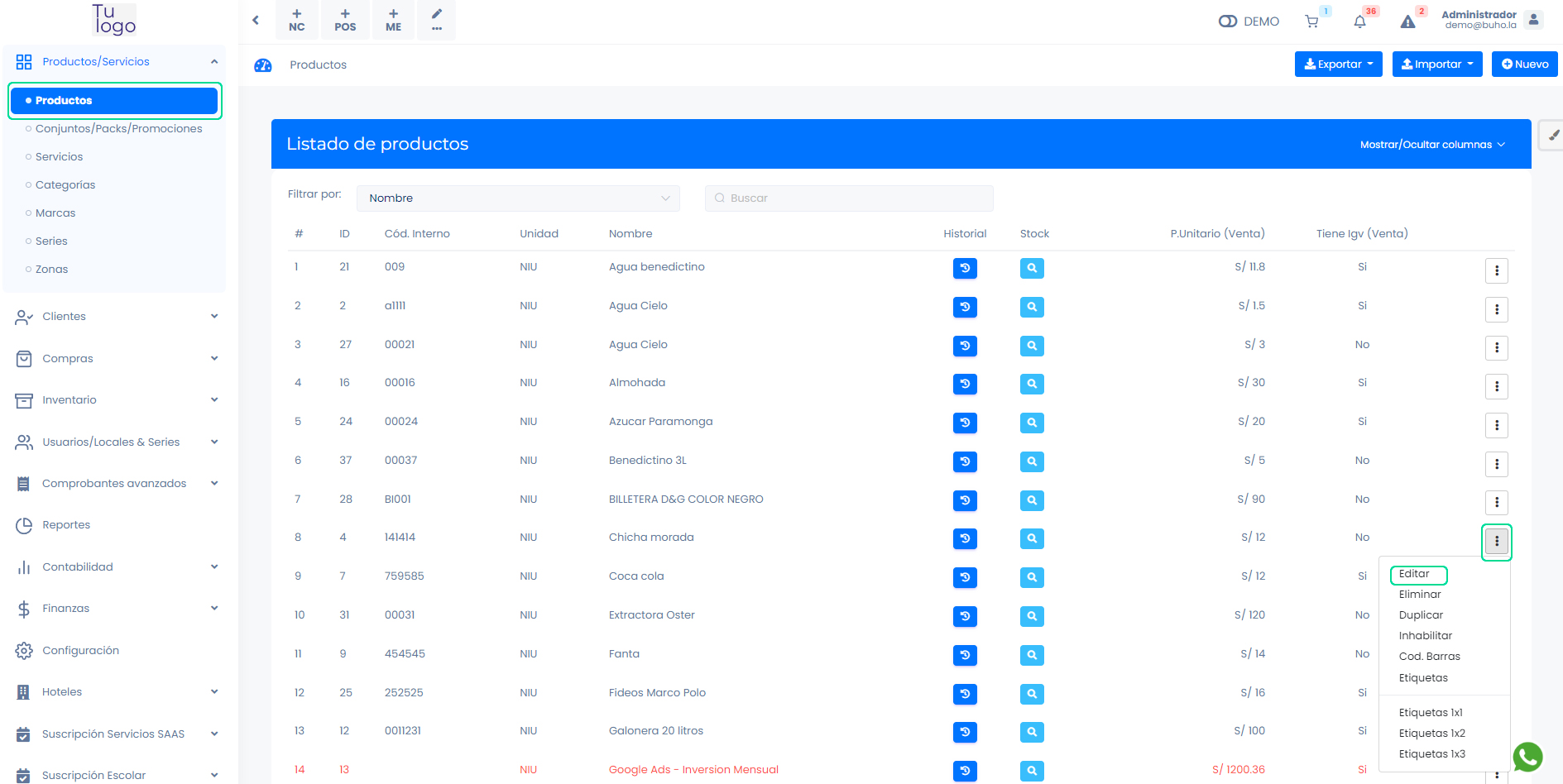The image size is (1563, 784).
Task: View stock for Fanta
Action: coord(1032,655)
